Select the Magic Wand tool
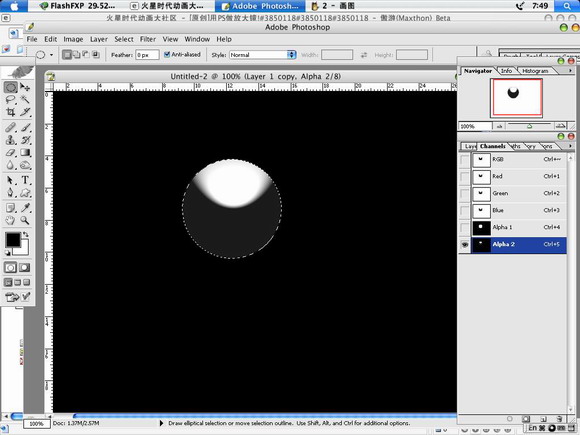This screenshot has height=435, width=580. click(x=25, y=100)
